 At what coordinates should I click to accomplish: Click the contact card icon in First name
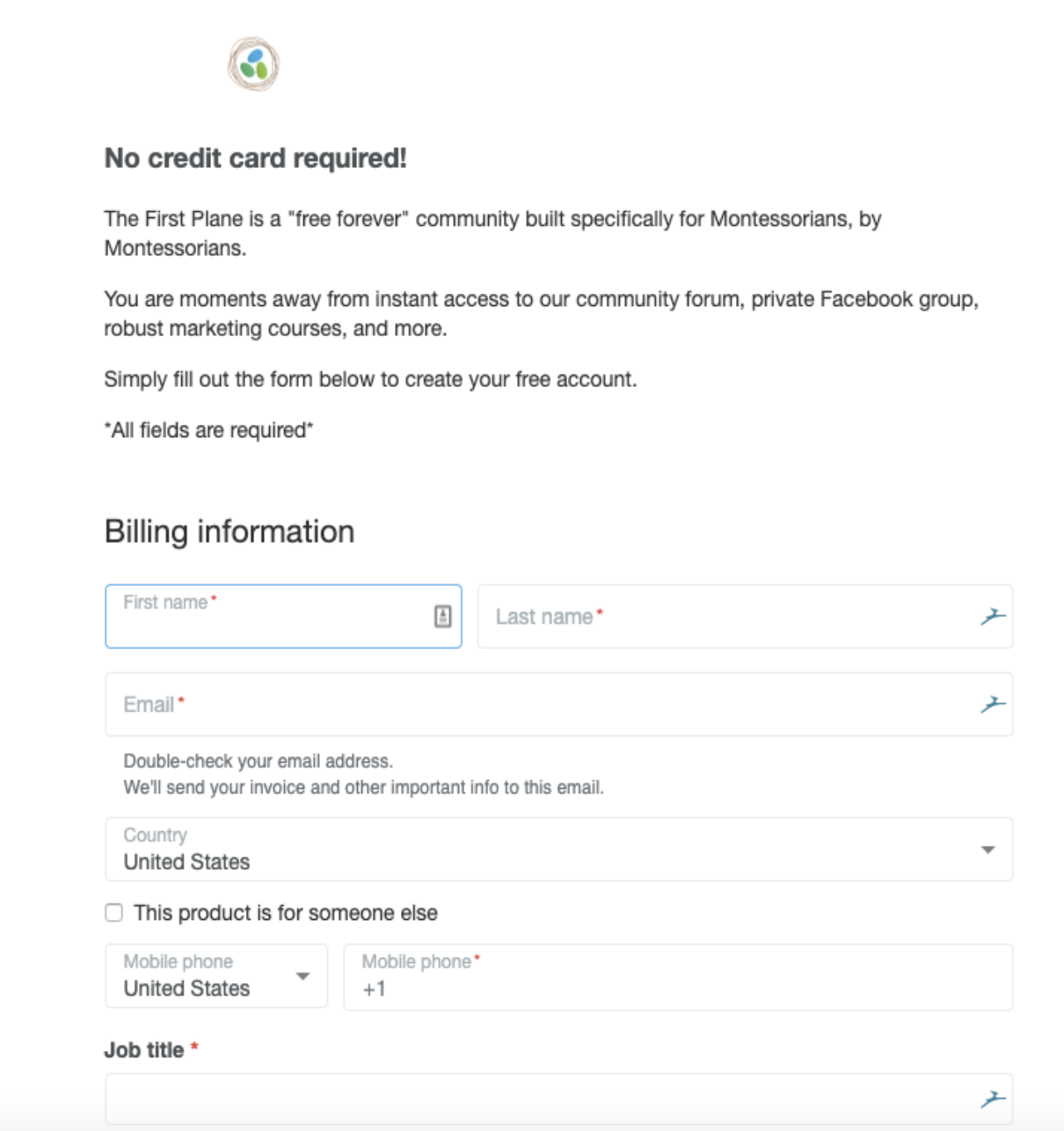tap(442, 617)
